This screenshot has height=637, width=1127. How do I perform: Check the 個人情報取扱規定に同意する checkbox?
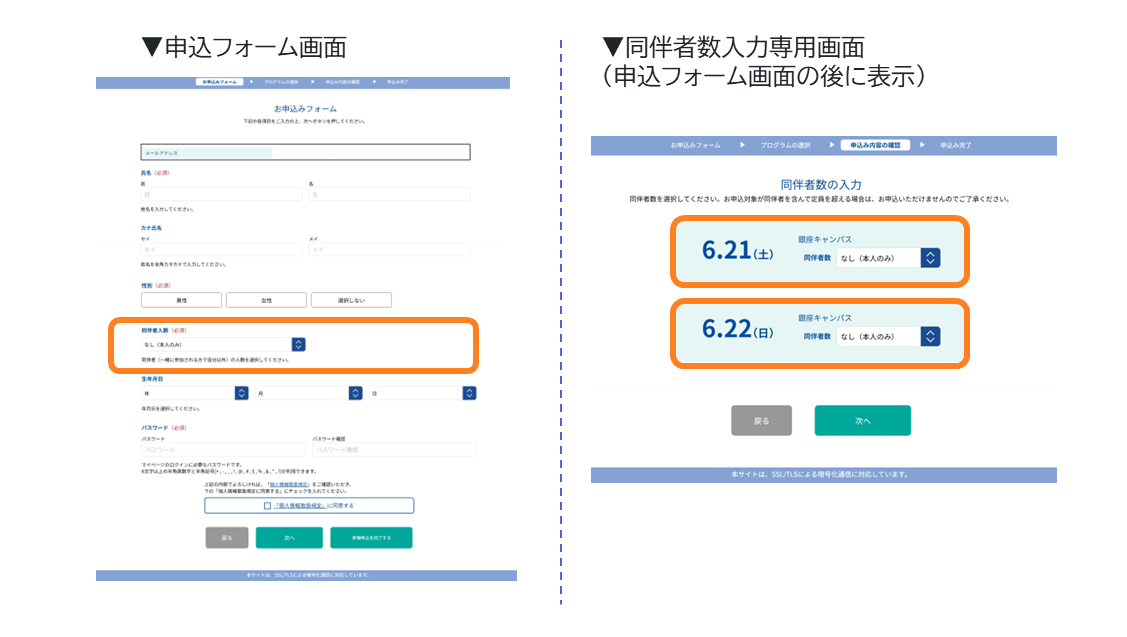pos(267,505)
